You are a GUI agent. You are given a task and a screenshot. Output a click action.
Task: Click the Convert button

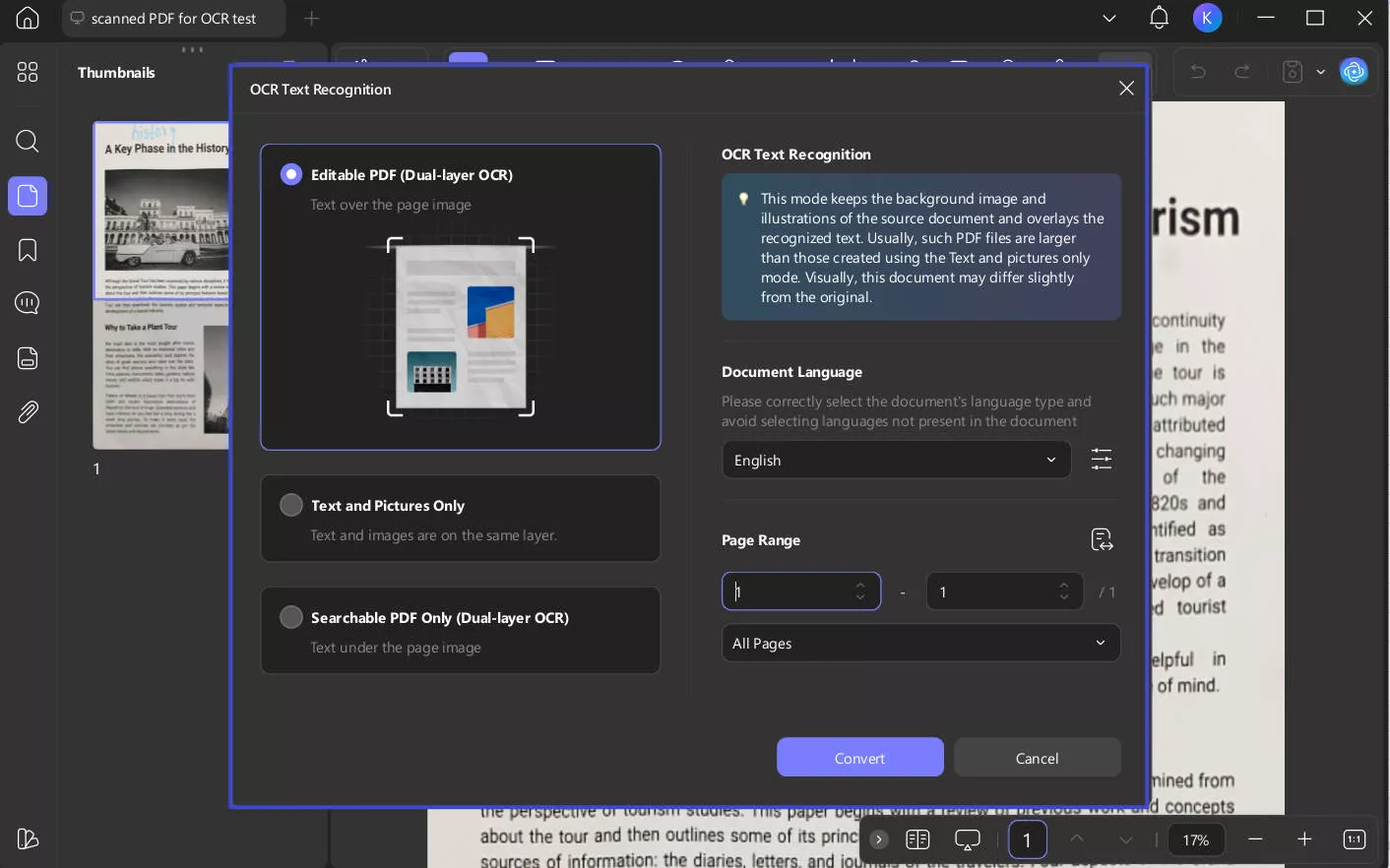[x=860, y=758]
